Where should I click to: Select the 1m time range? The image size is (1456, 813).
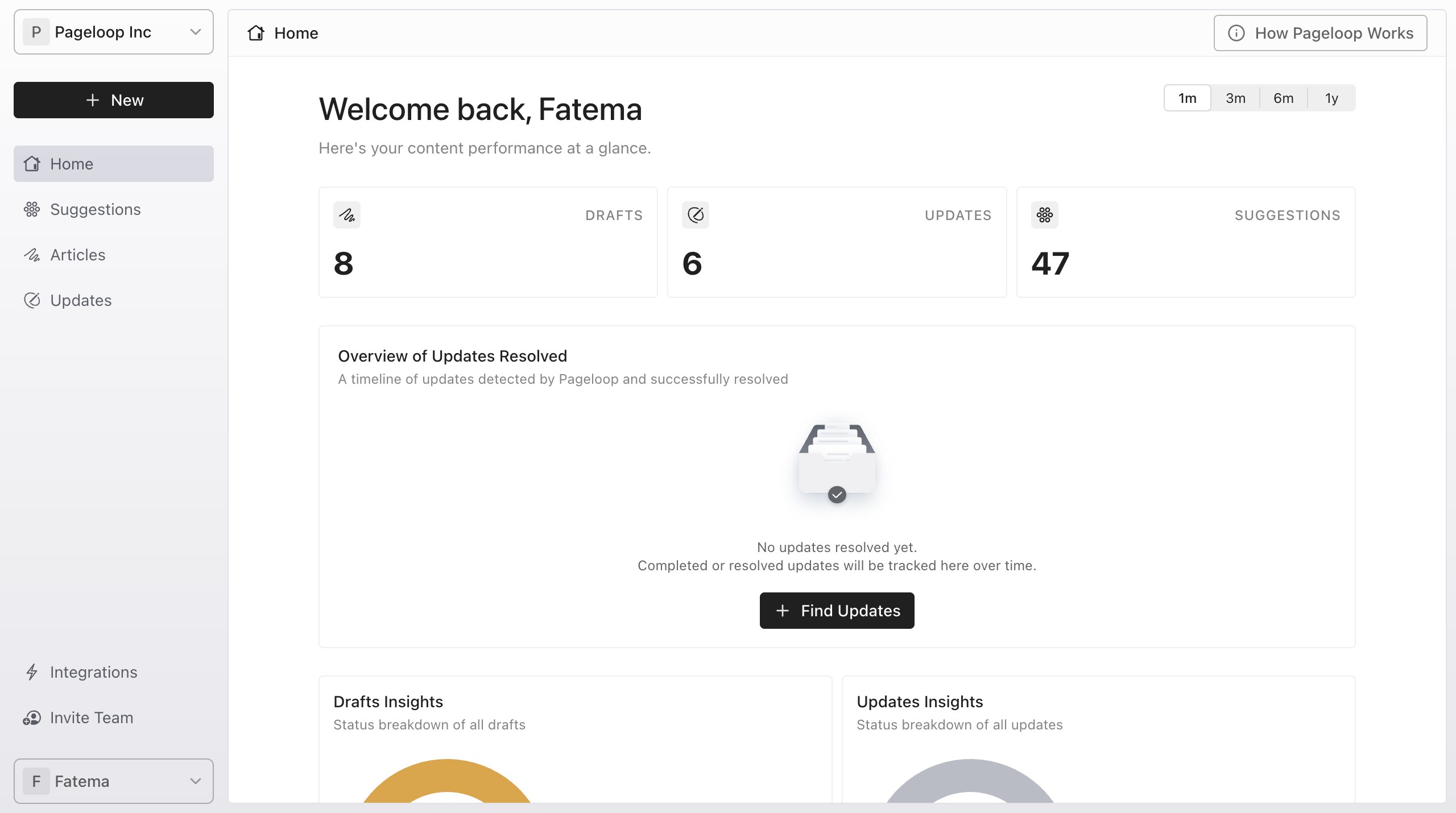[x=1188, y=98]
